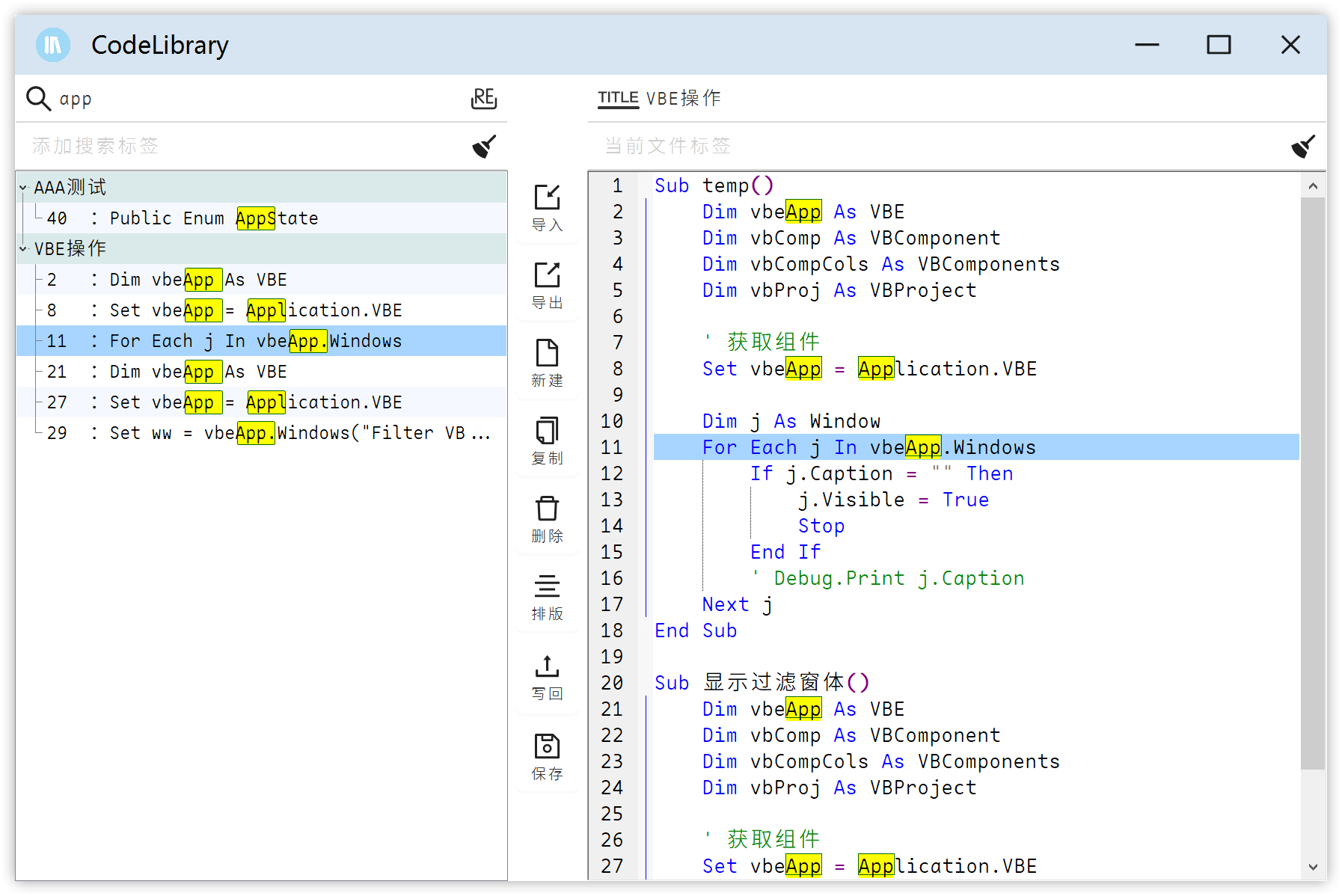The image size is (1342, 896).
Task: Select the line 8 Set vbeApp result
Action: pyautogui.click(x=256, y=310)
